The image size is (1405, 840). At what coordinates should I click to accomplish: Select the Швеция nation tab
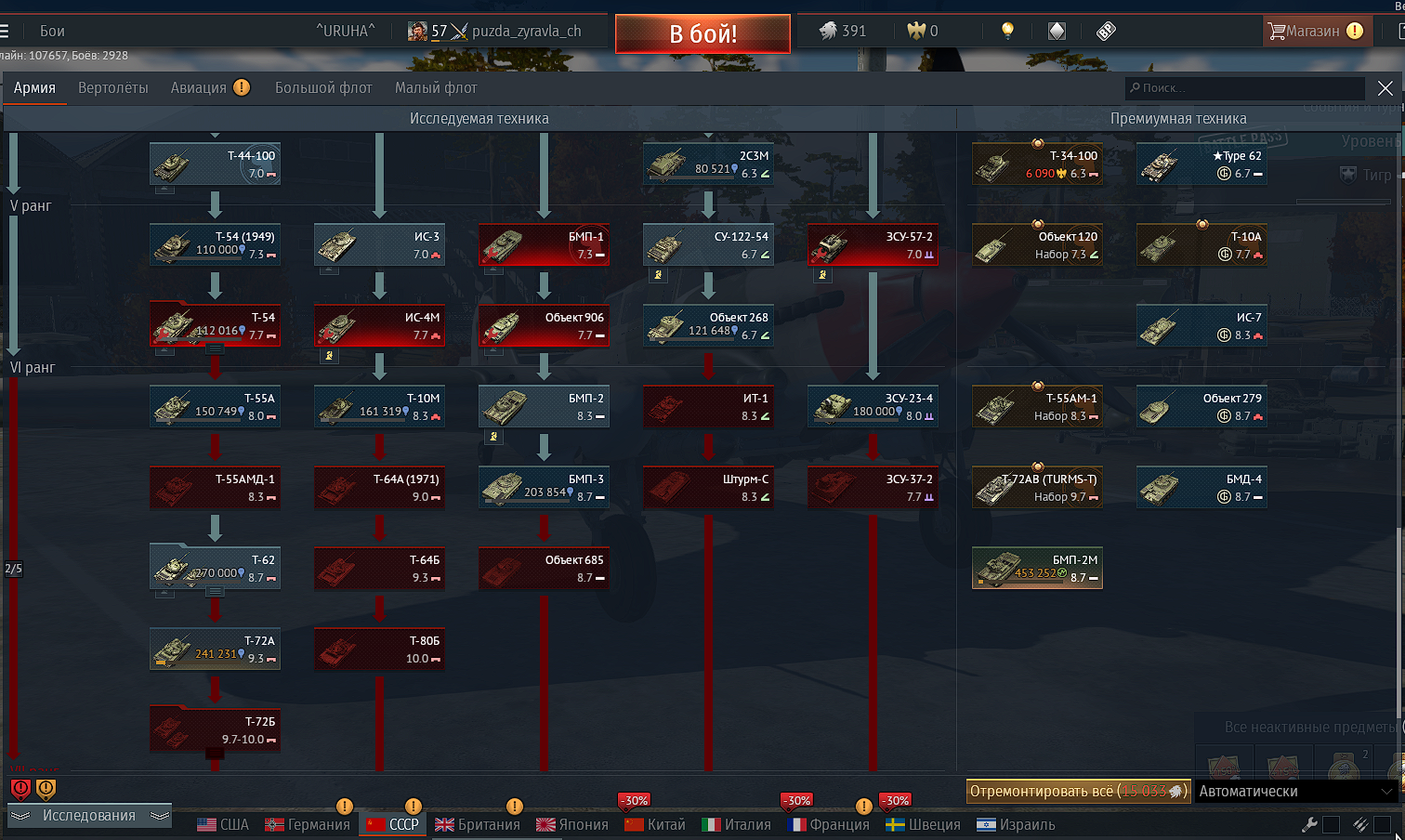click(x=923, y=824)
